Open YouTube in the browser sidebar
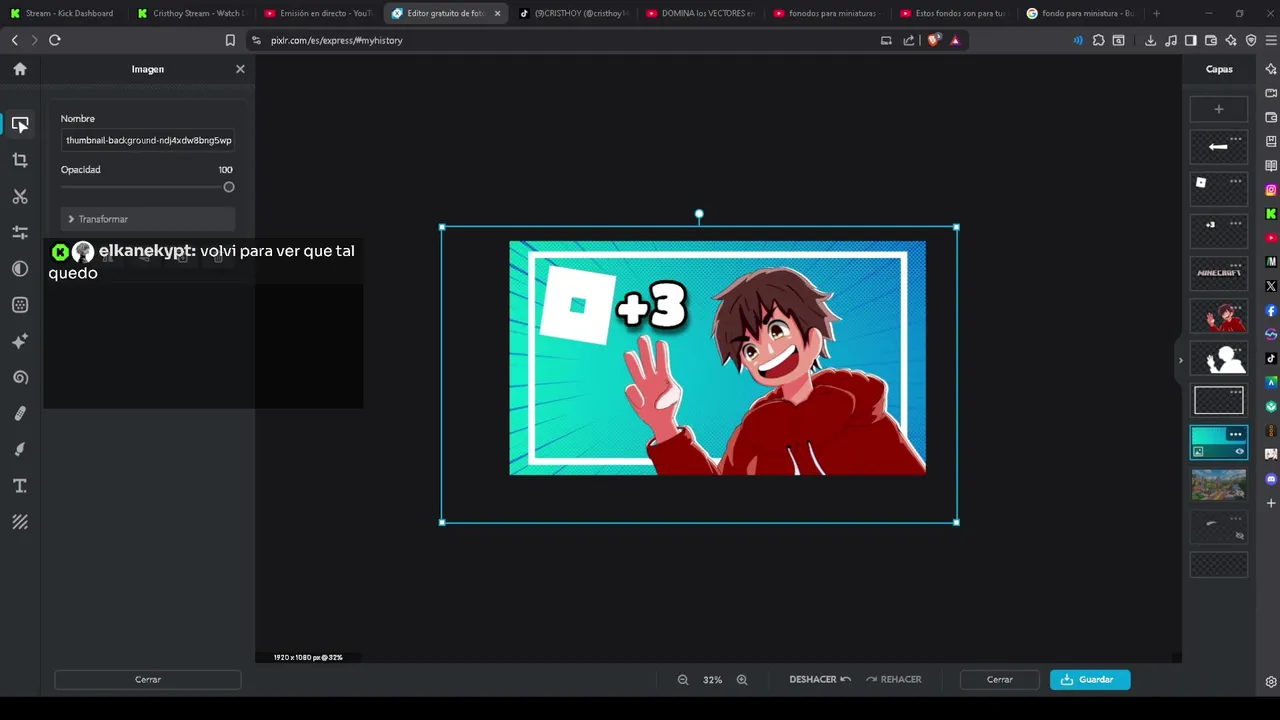Screen dimensions: 1280x720 1271,238
